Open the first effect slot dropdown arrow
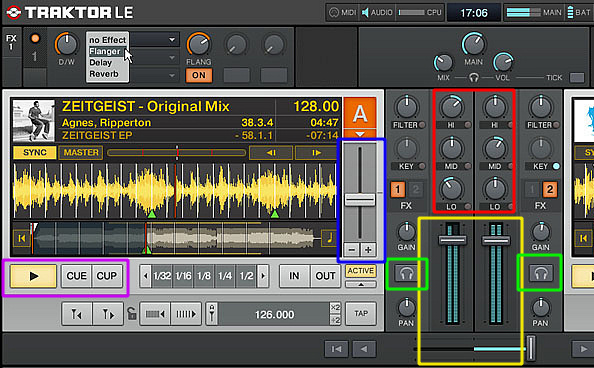 pos(172,39)
